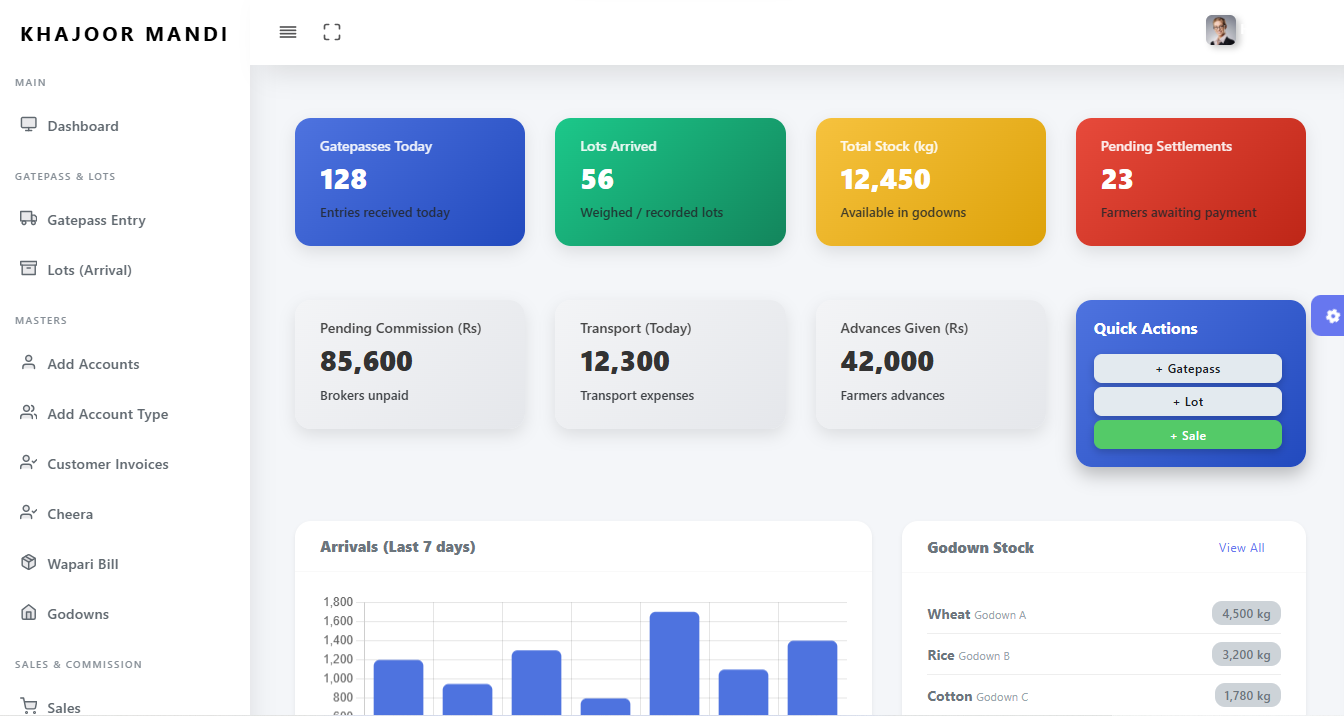
Task: Click the View All link in Godown Stock
Action: coord(1242,548)
